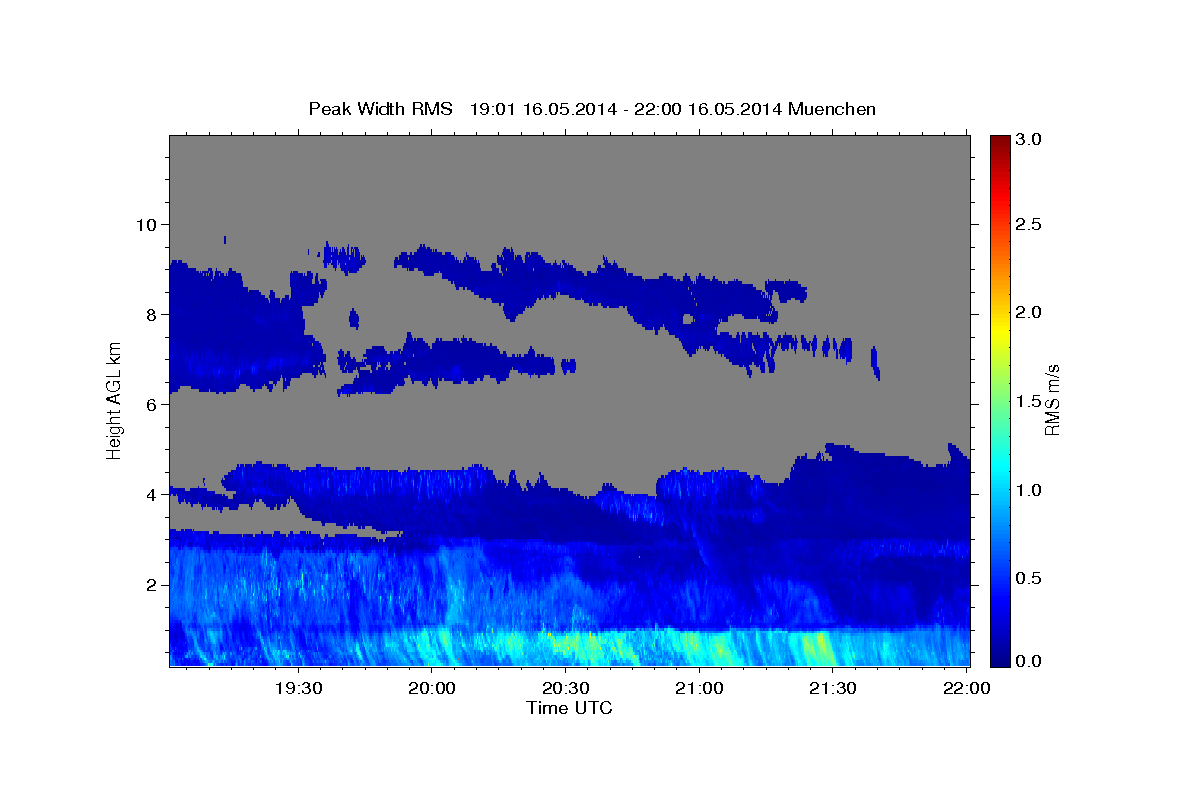
Task: Click the 21:30 time tick label
Action: [833, 688]
